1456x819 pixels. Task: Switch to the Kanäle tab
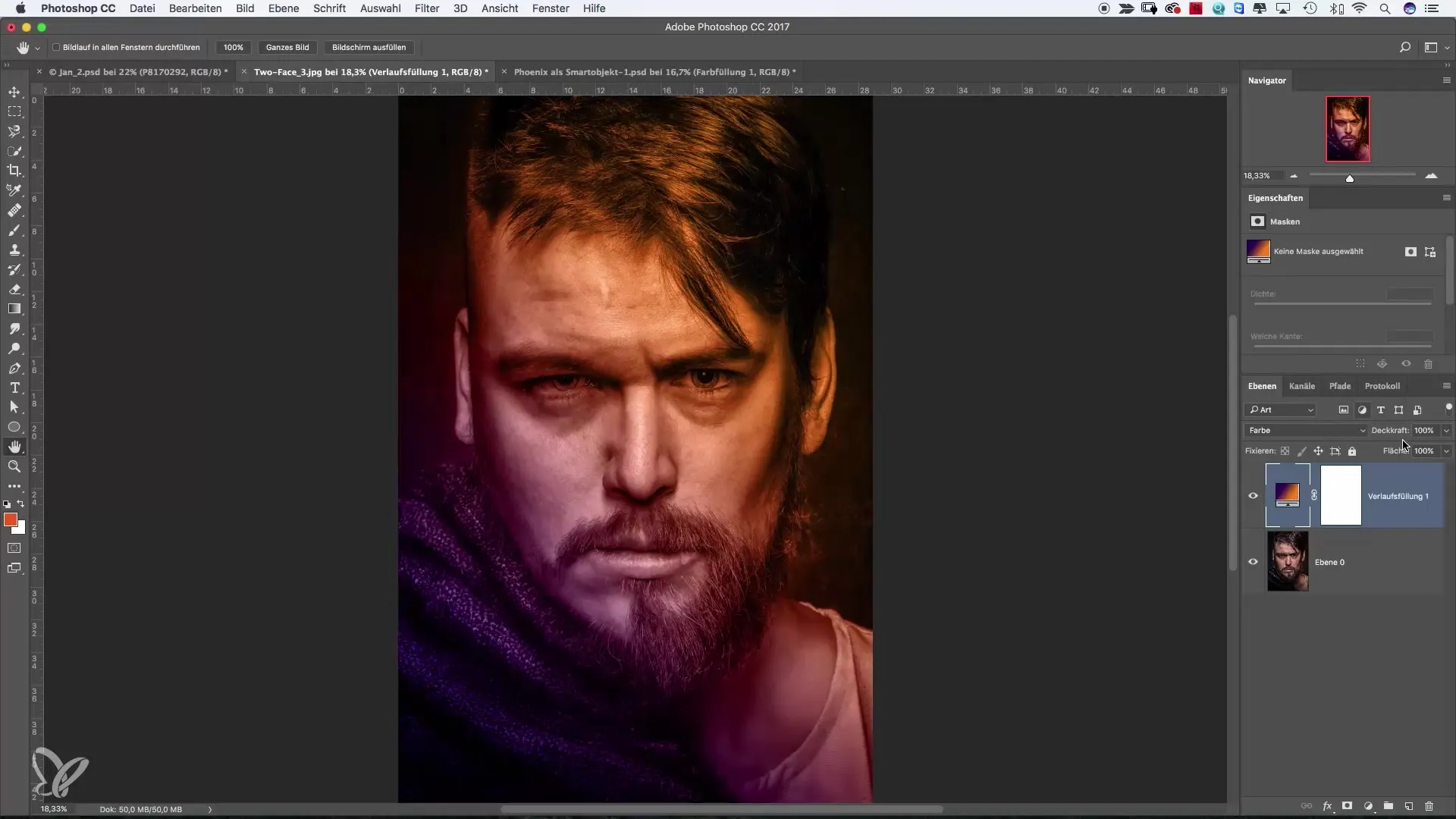click(1302, 386)
